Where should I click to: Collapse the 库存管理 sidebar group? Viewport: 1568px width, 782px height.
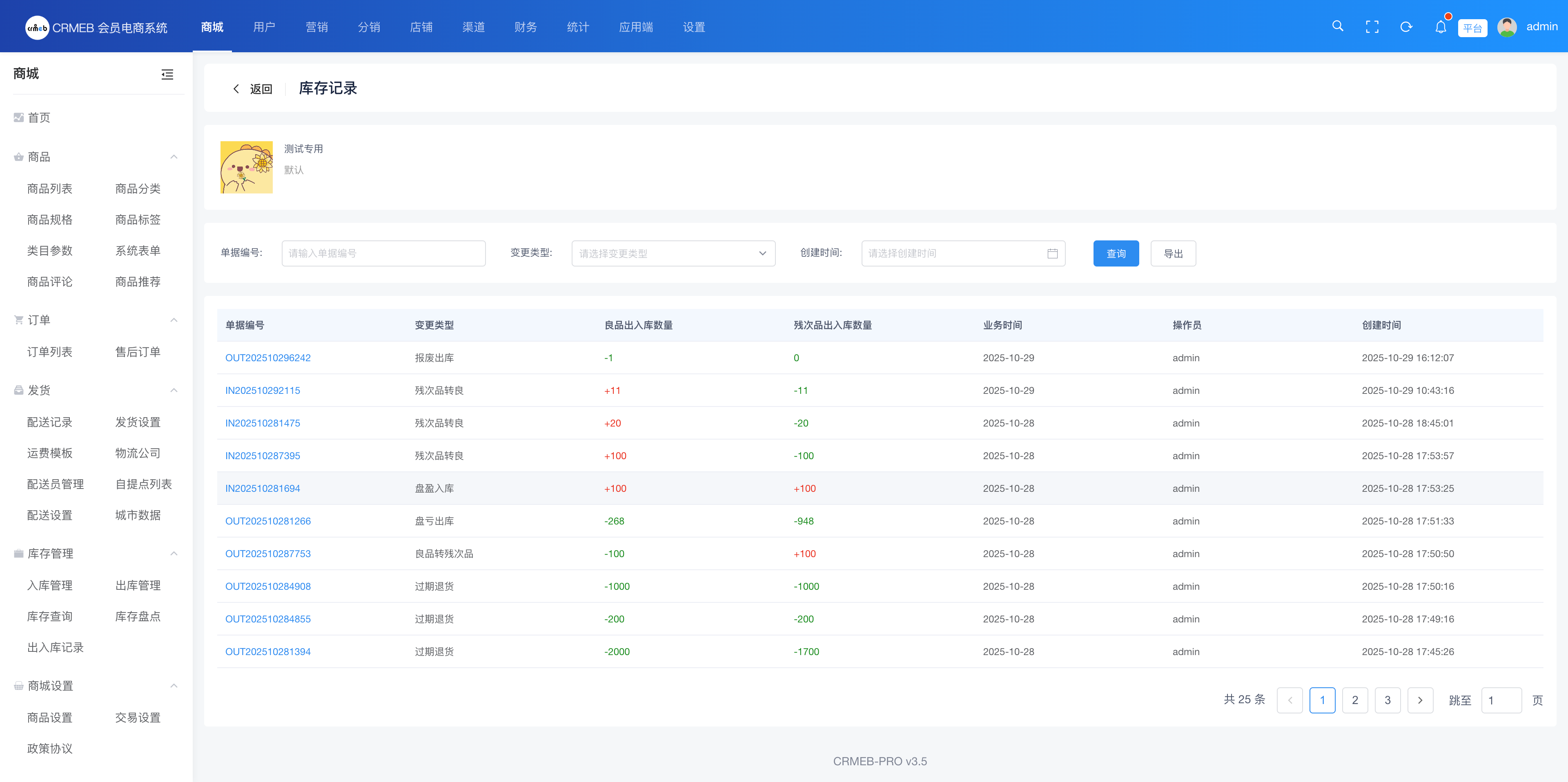point(174,553)
